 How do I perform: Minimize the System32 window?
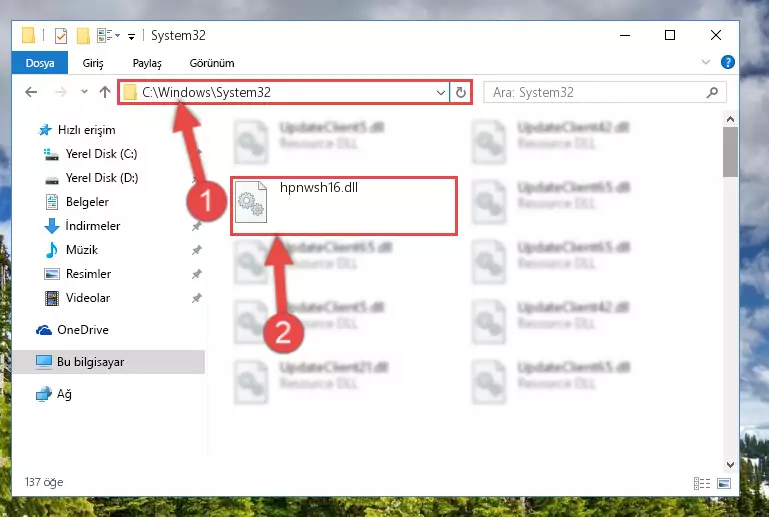(x=625, y=35)
